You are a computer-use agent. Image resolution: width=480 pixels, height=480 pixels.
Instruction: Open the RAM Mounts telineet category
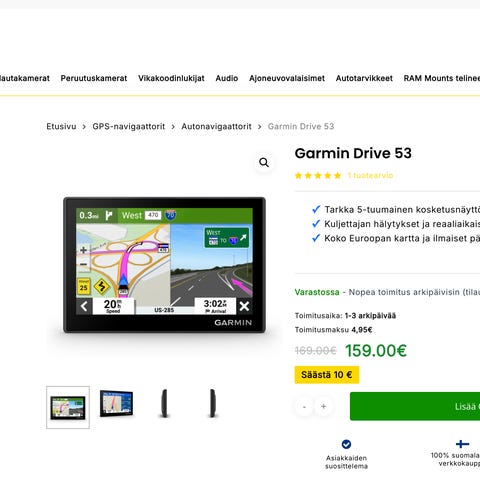click(x=442, y=78)
